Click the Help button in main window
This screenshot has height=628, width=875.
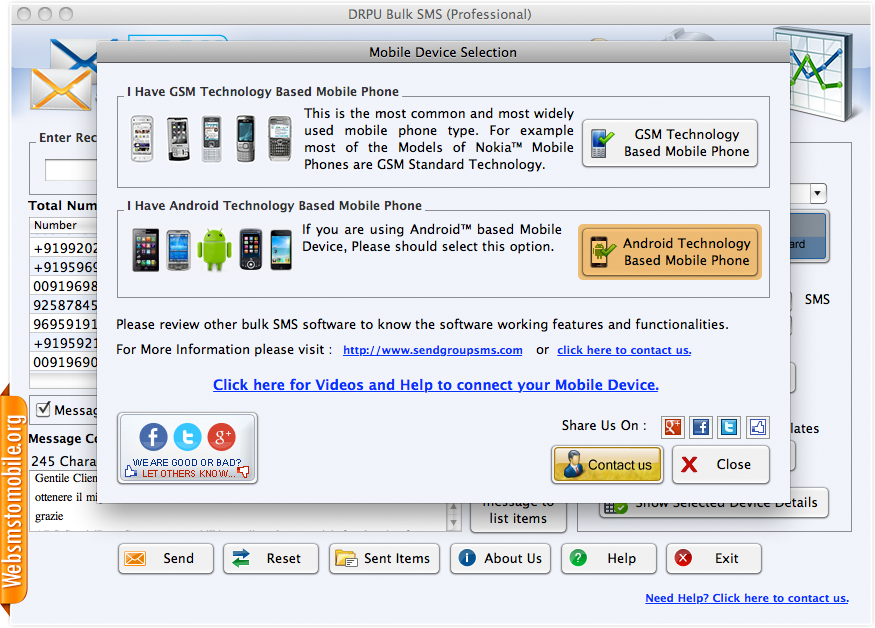tap(608, 558)
